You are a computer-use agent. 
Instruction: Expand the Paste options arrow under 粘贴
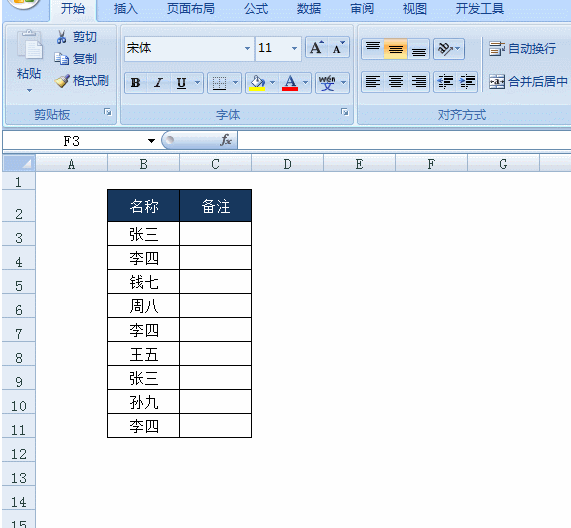(x=29, y=90)
